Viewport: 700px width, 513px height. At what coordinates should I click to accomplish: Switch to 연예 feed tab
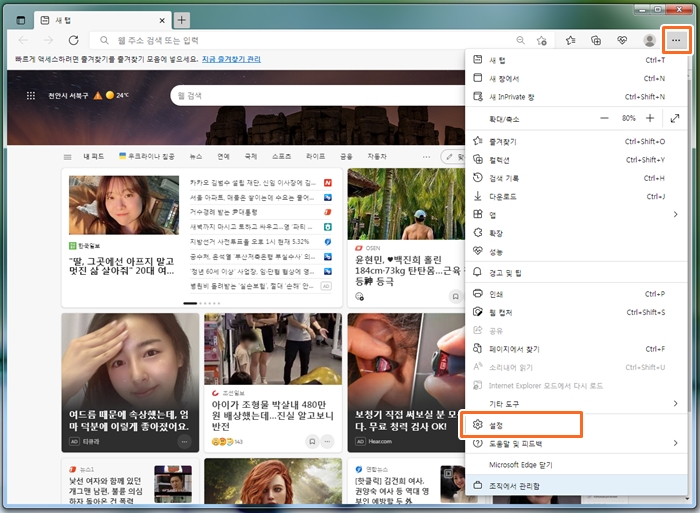tap(223, 156)
